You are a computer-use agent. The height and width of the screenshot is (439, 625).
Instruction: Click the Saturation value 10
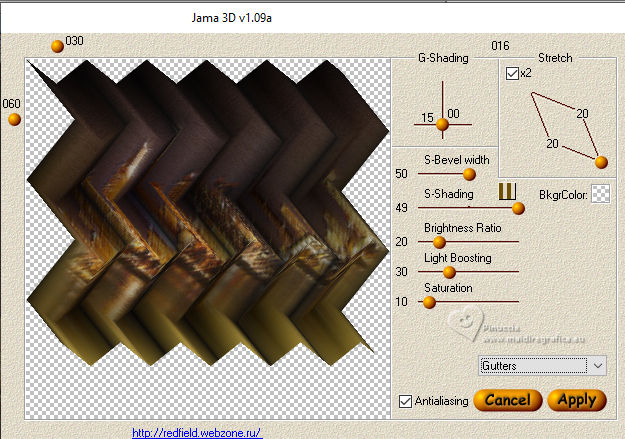401,302
